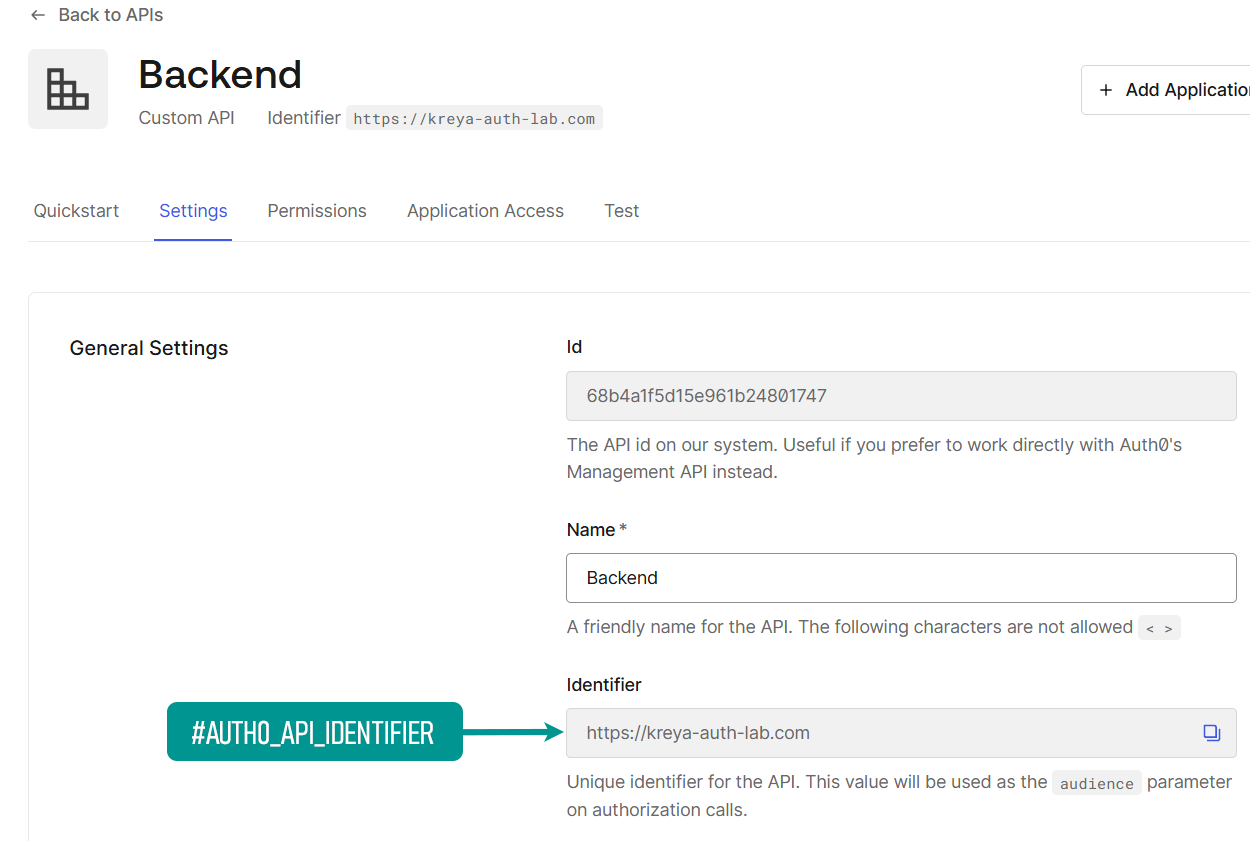Screen dimensions: 1250x841
Task: Click the audience code label
Action: (x=1096, y=784)
